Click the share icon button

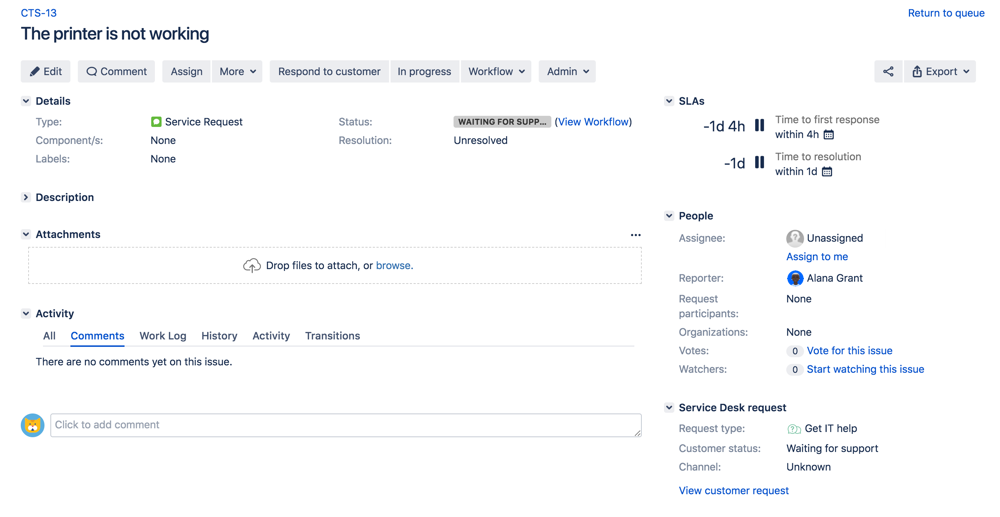[887, 72]
